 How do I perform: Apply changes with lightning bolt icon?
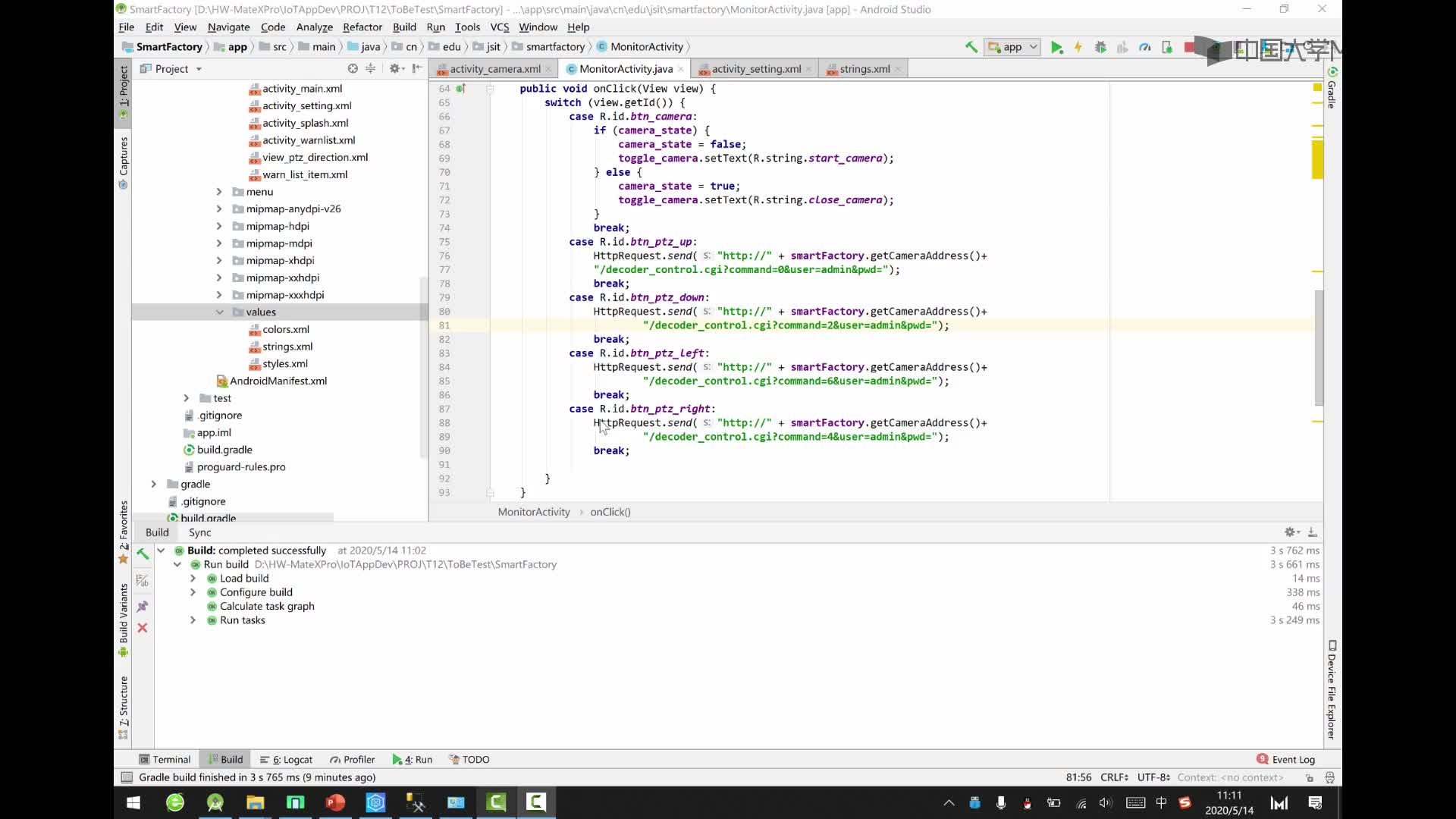click(1078, 47)
